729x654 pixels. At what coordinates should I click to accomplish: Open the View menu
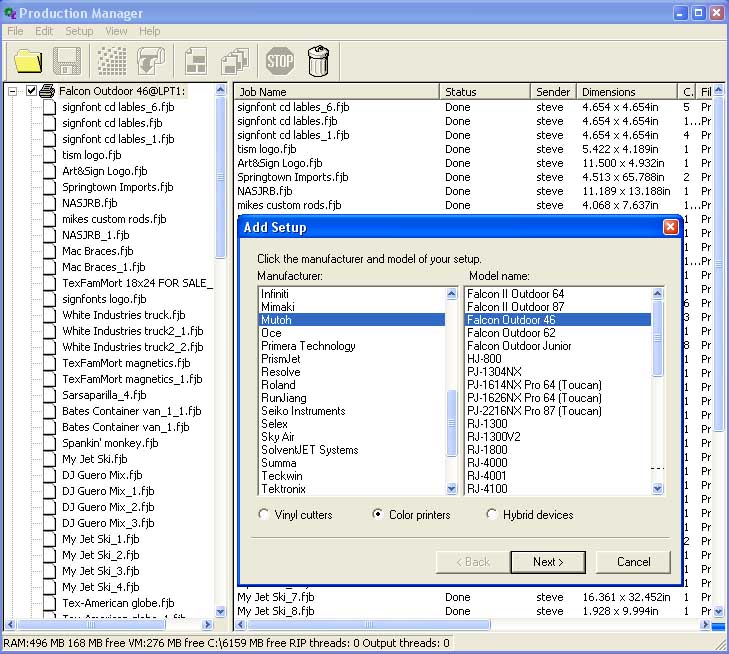point(116,31)
